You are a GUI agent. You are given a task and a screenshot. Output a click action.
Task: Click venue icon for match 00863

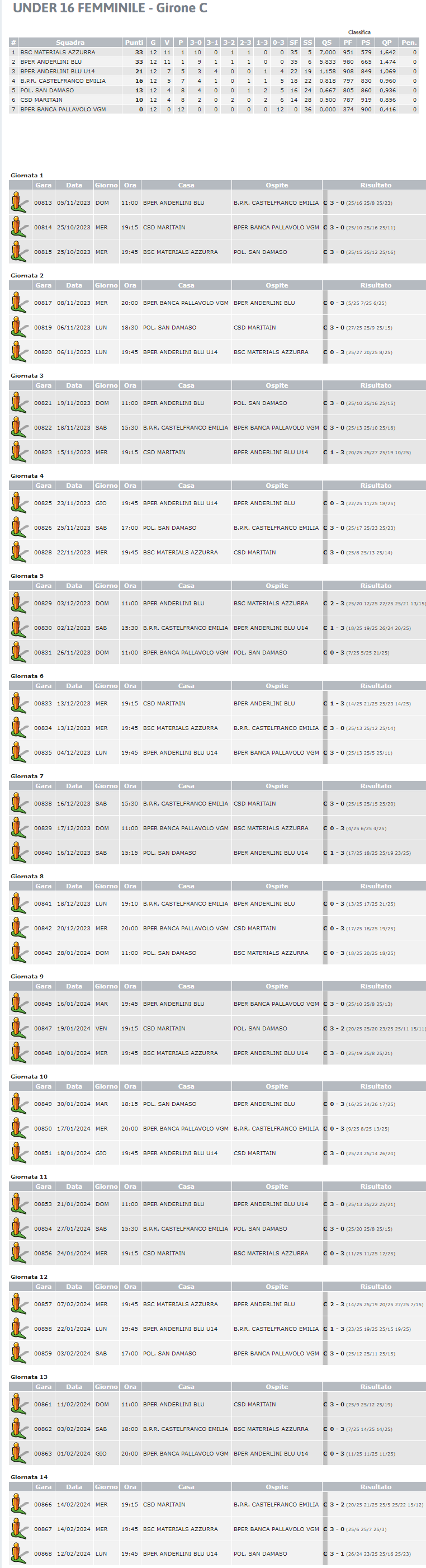click(20, 1453)
